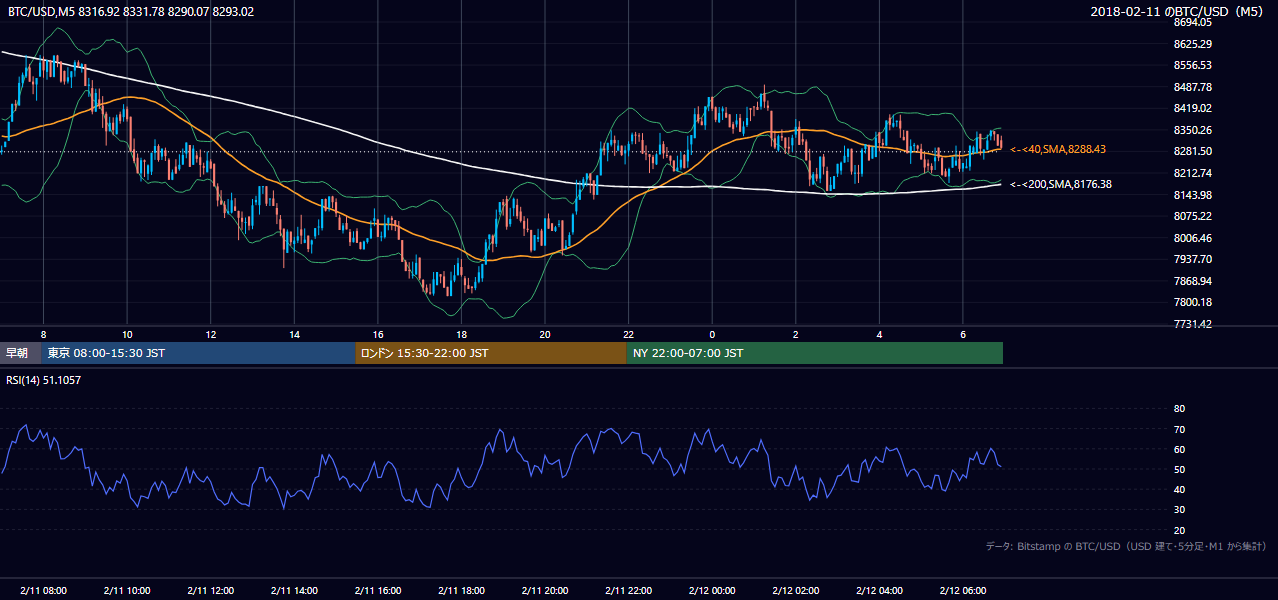The image size is (1278, 600).
Task: Click the 2/12 00:00 time label
Action: point(712,590)
